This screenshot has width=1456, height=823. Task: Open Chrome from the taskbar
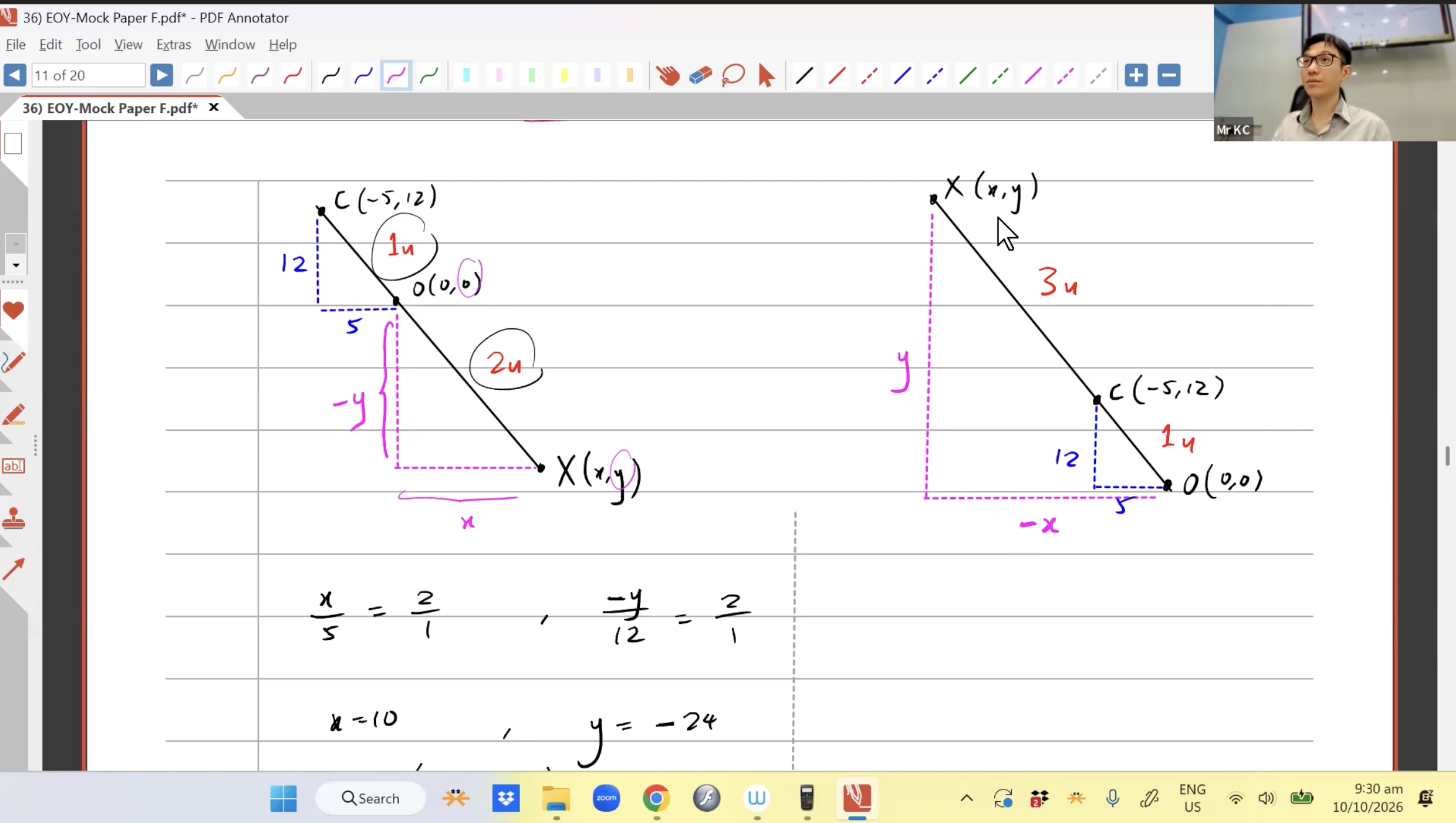(x=656, y=798)
